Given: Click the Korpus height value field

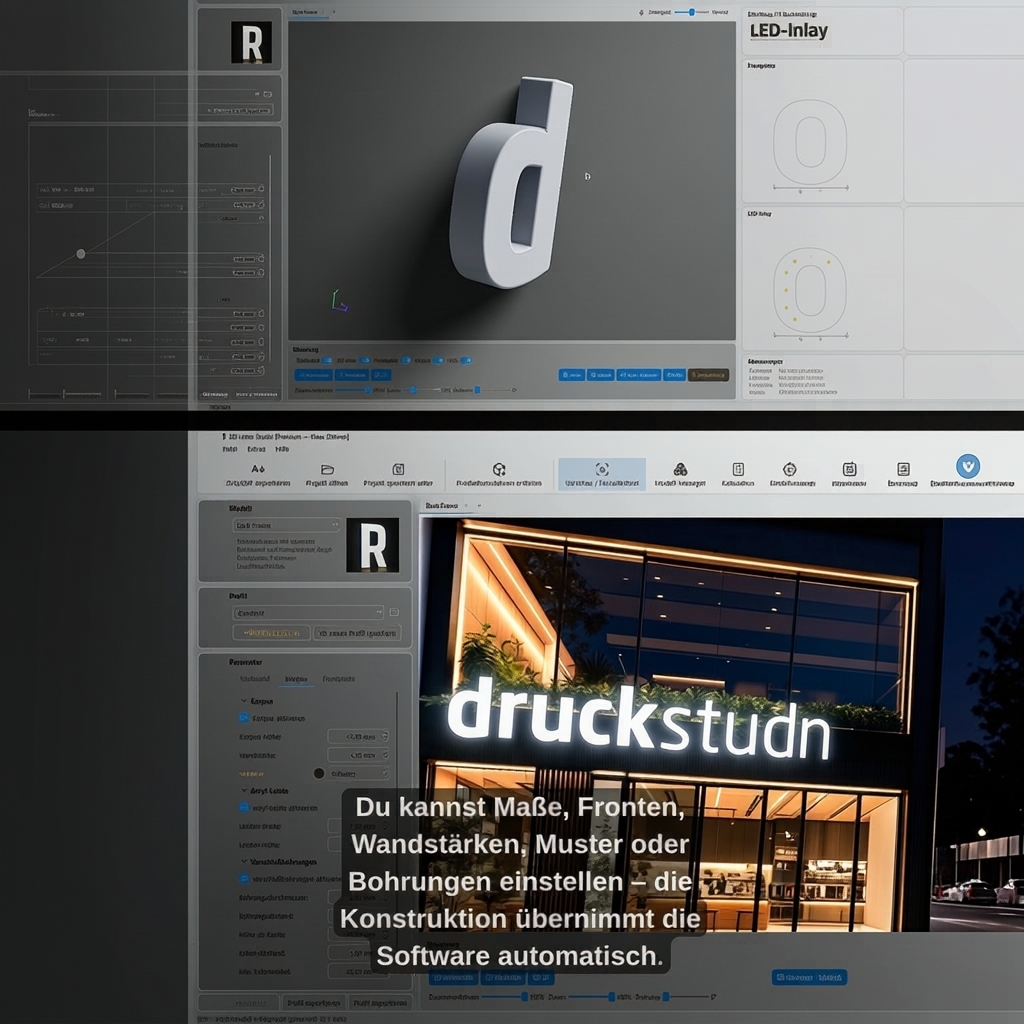Looking at the screenshot, I should [x=358, y=736].
